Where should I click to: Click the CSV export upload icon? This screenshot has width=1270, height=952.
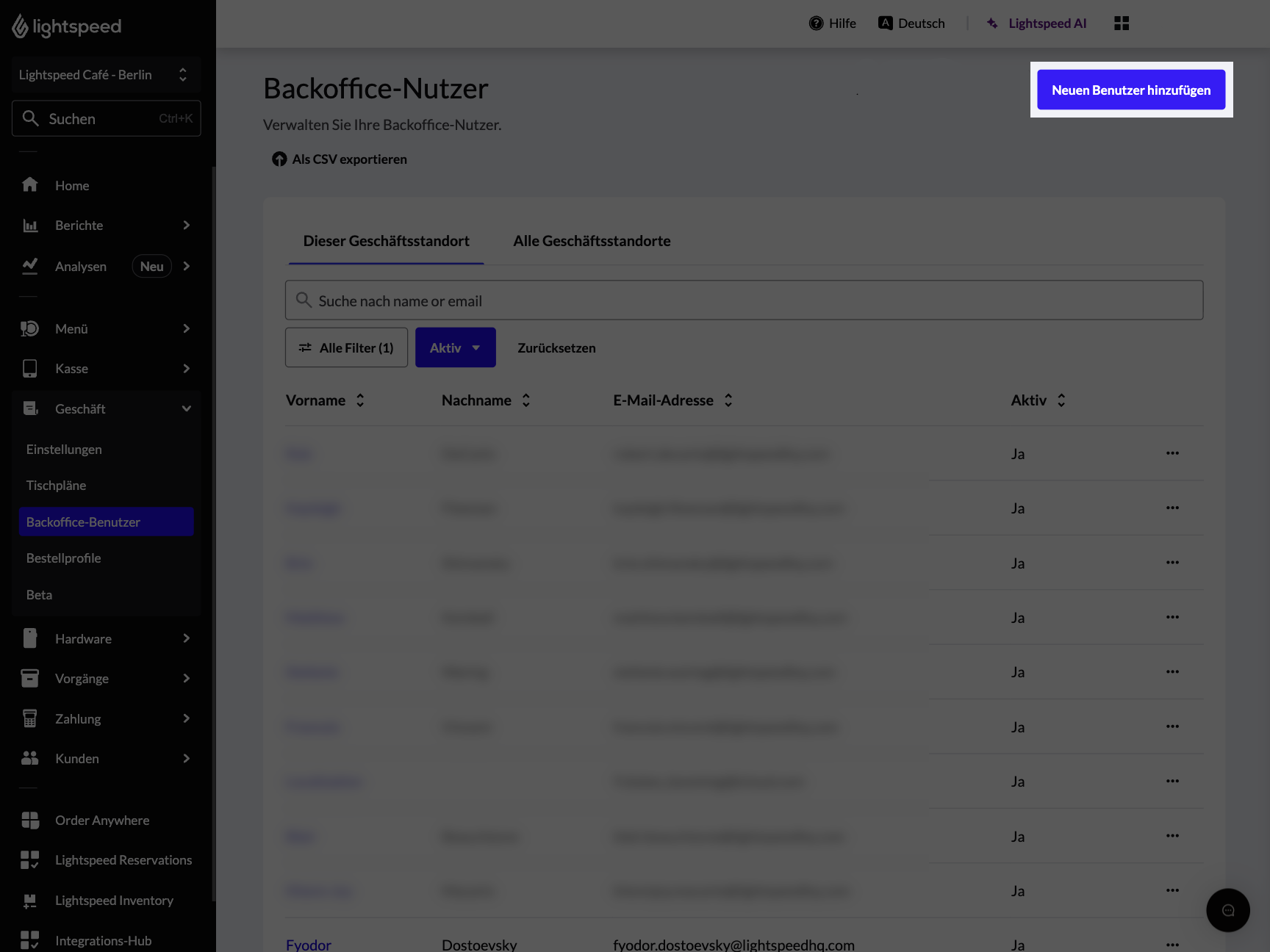point(279,159)
